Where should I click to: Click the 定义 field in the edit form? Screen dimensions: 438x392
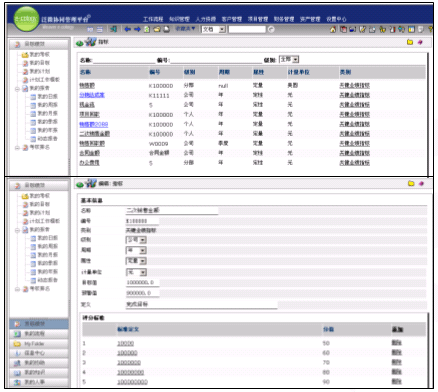click(201, 304)
